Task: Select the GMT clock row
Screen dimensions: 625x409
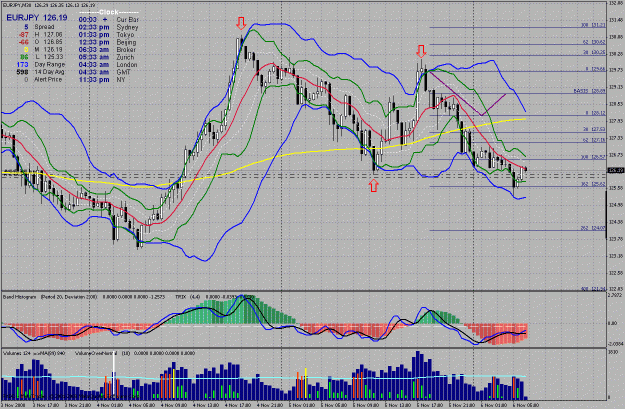Action: [105, 72]
